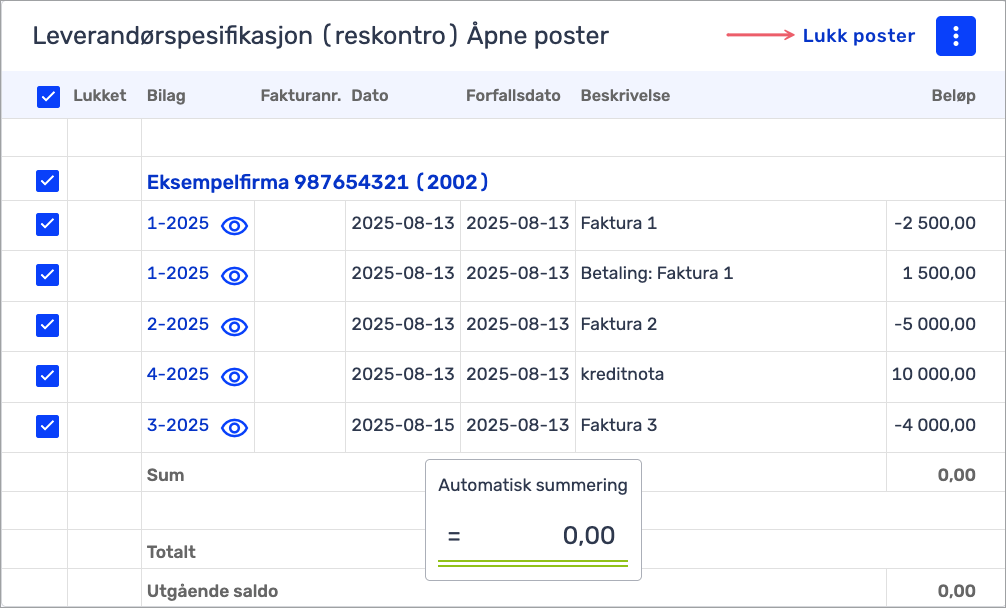Open voucher link 4-2025
This screenshot has width=1006, height=608.
coord(178,375)
